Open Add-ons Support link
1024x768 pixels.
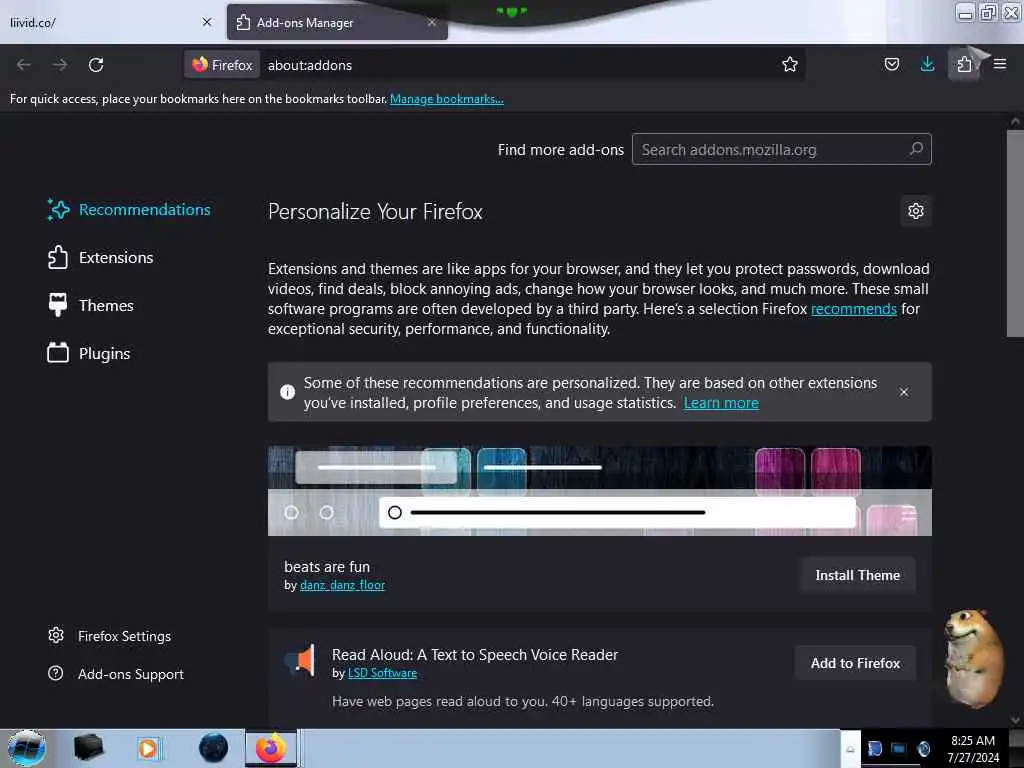point(116,674)
